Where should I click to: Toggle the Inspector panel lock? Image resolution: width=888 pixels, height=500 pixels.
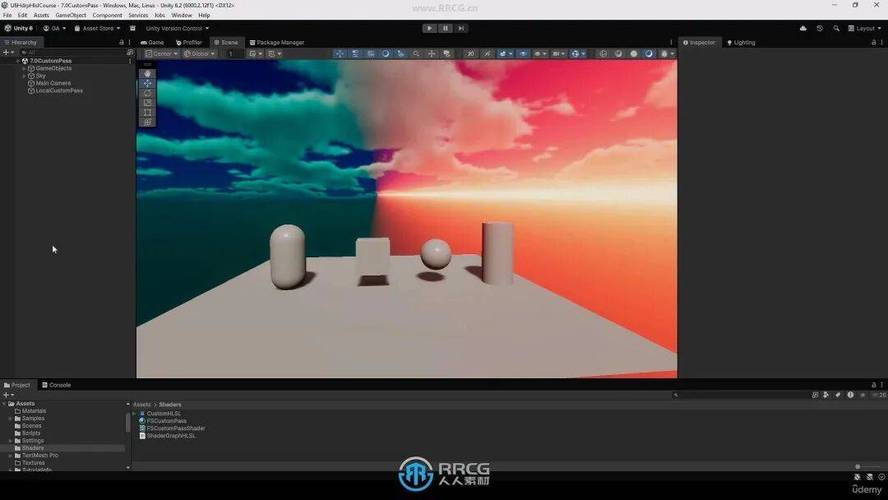coord(873,42)
